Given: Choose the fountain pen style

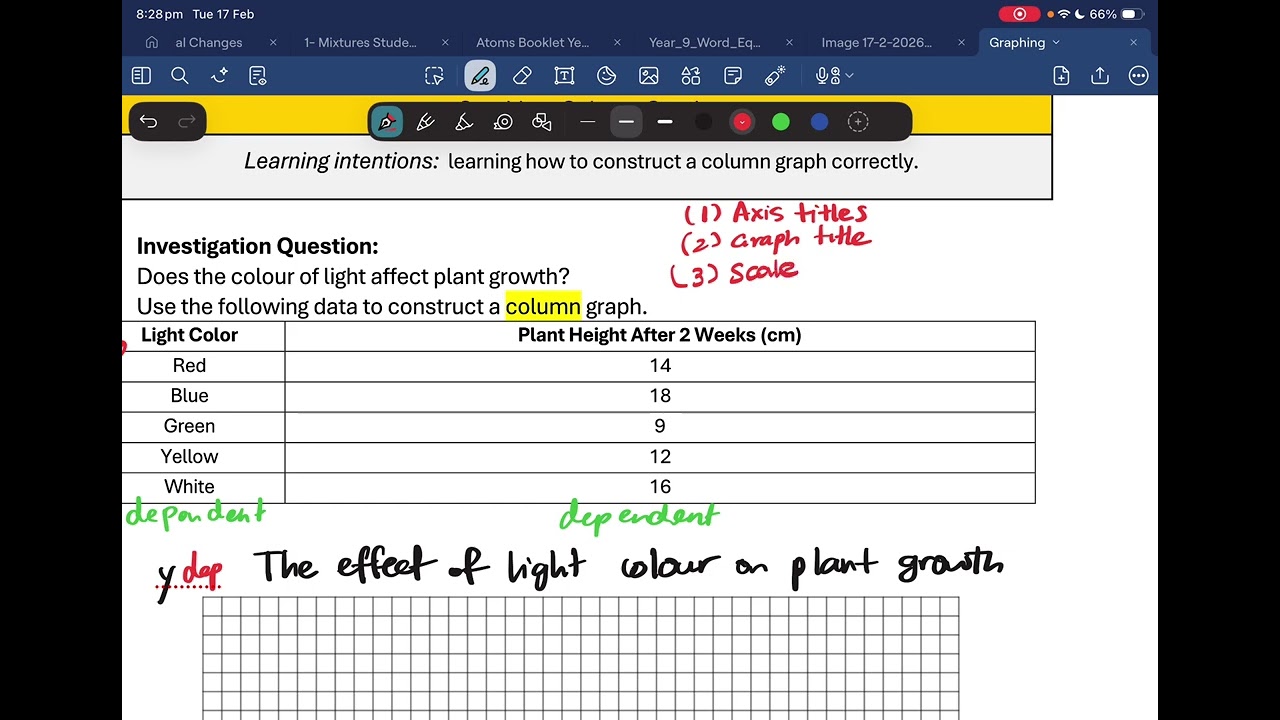Looking at the screenshot, I should [387, 122].
